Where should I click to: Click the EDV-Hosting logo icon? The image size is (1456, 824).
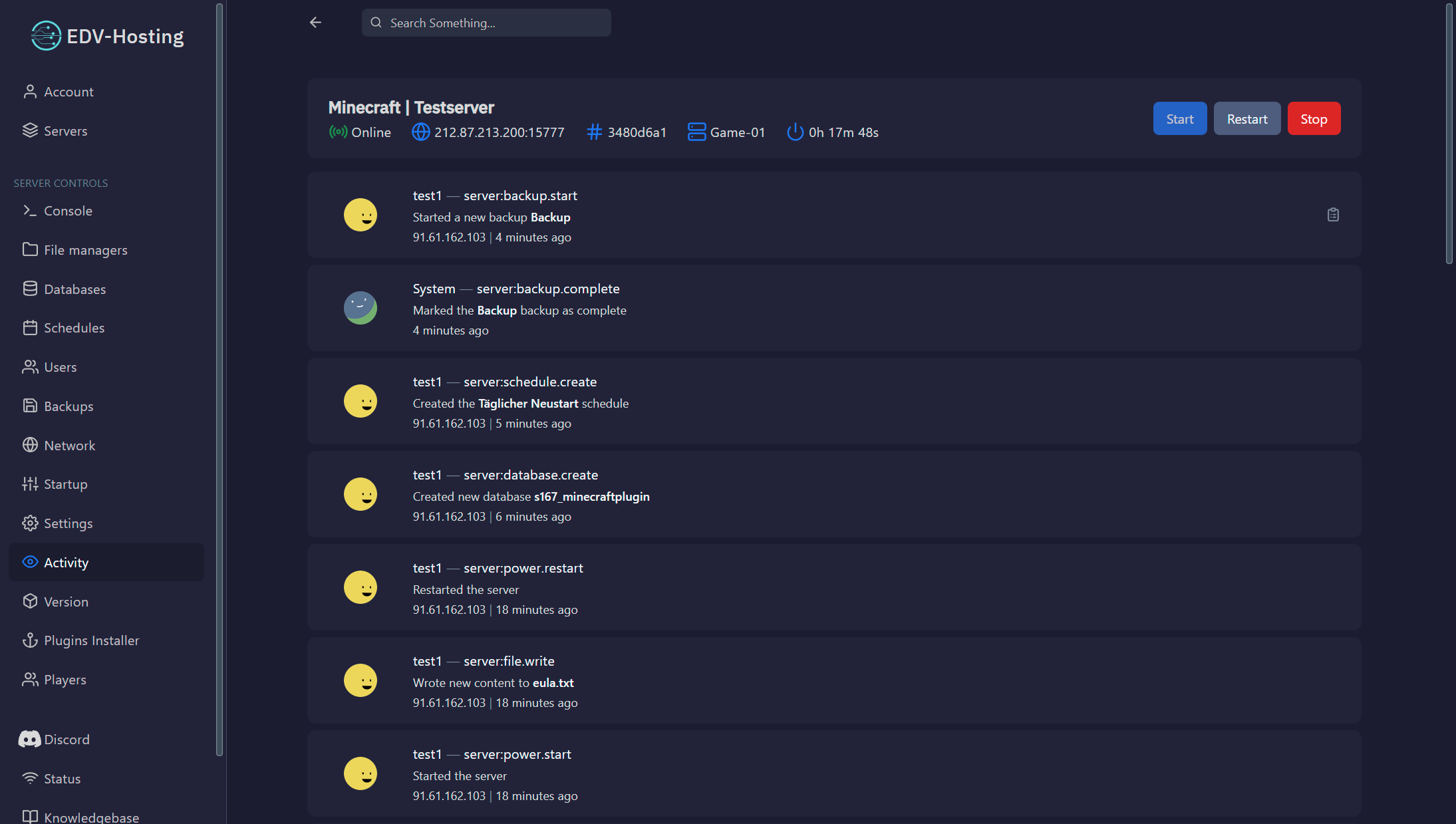[x=46, y=36]
